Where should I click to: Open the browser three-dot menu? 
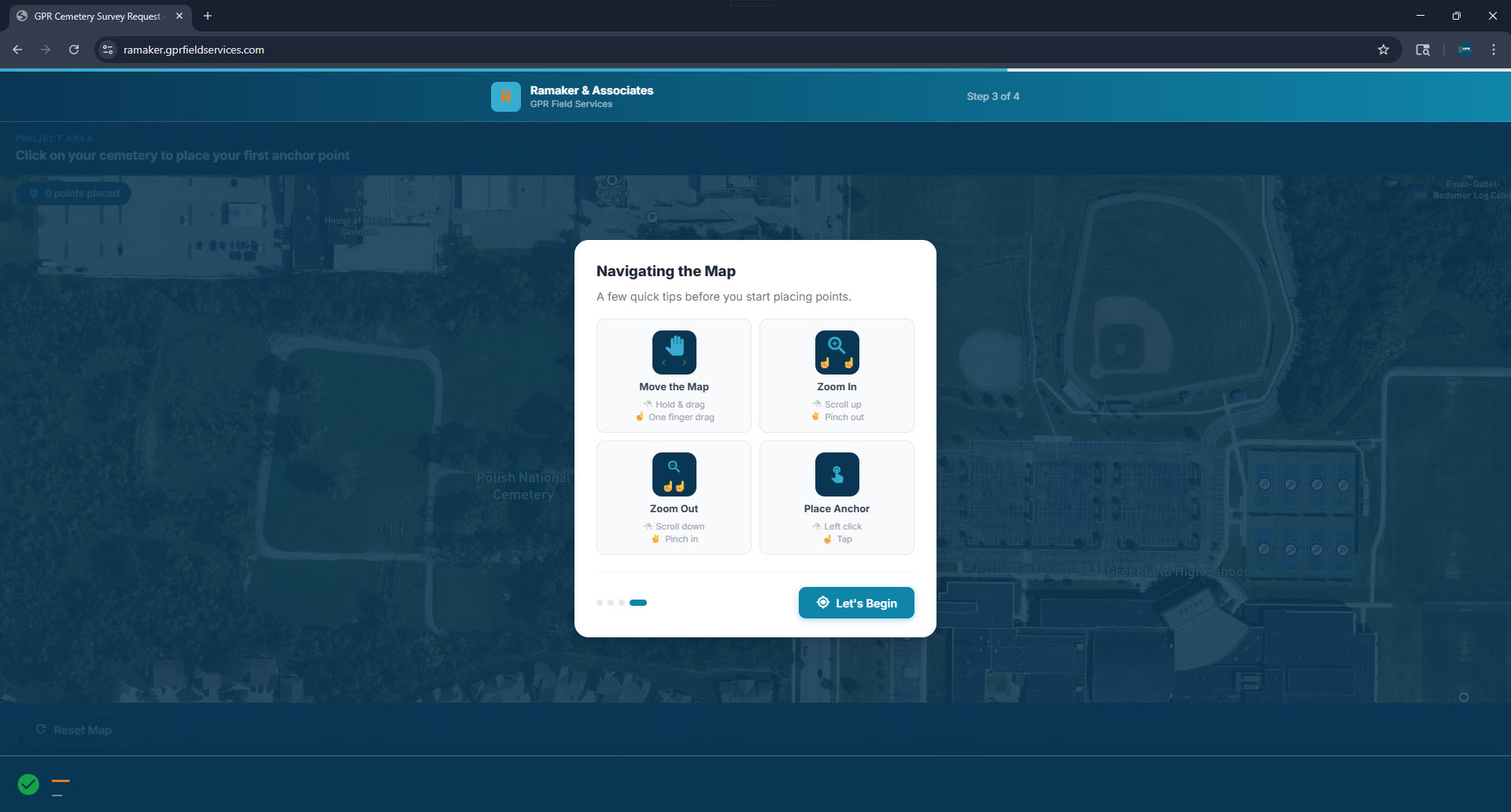click(1494, 50)
